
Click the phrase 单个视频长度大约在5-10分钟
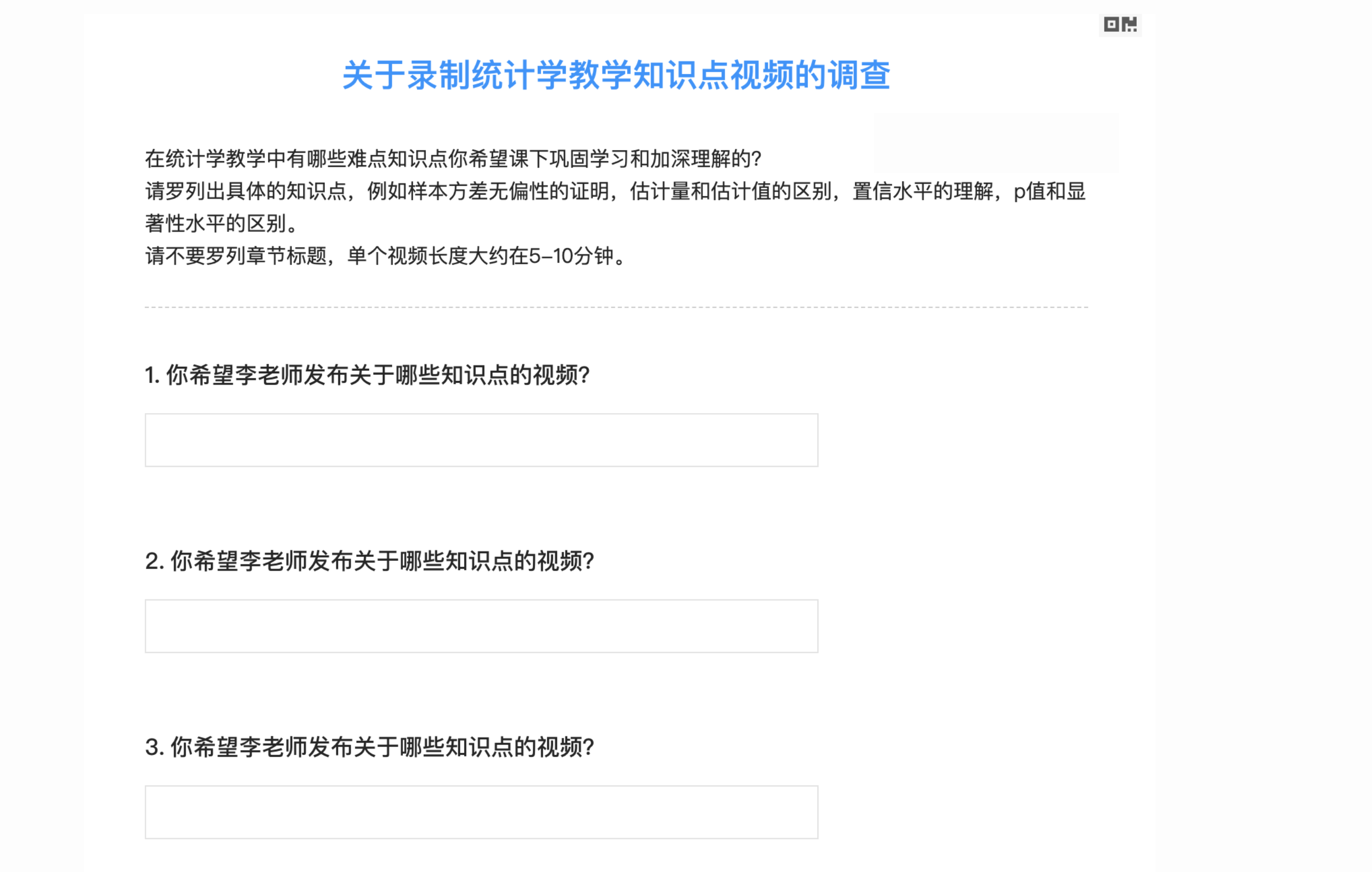(x=481, y=256)
